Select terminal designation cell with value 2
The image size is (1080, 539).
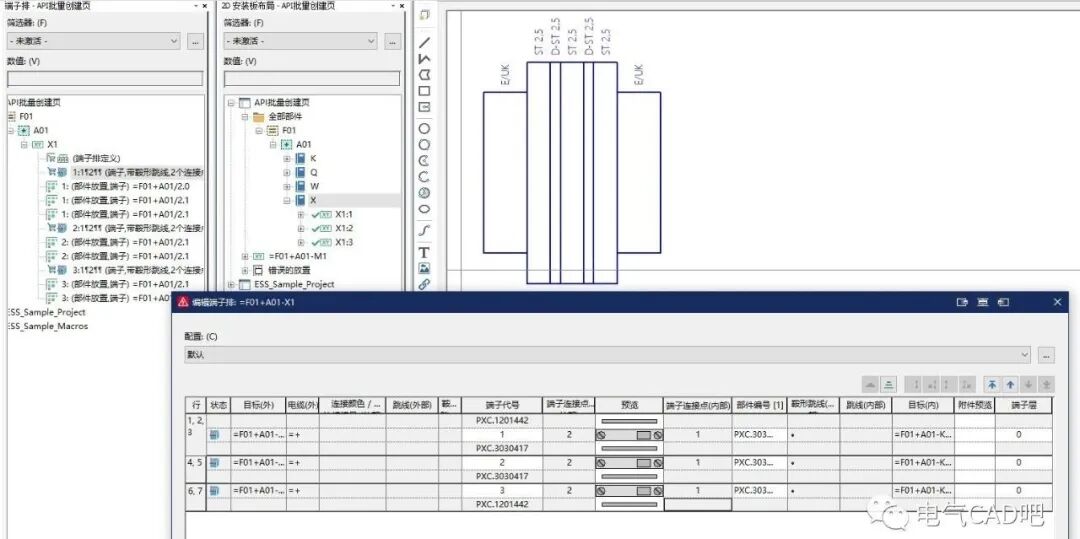point(502,463)
